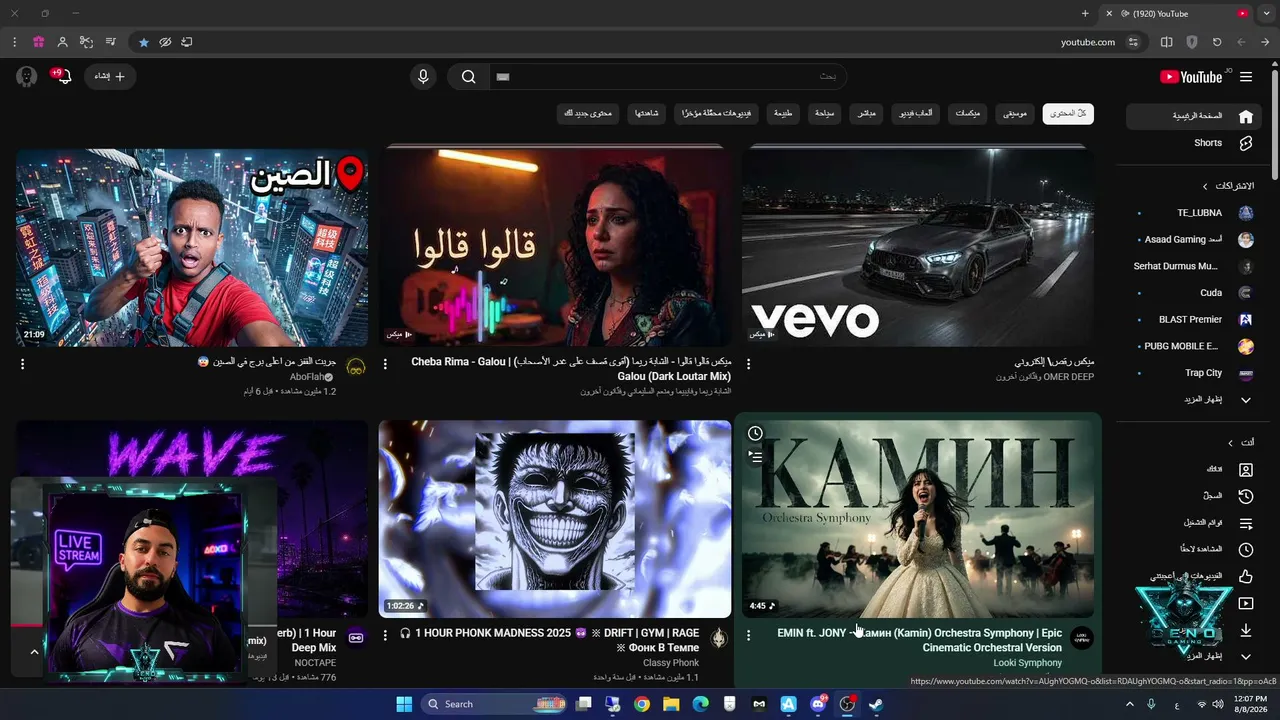Screen dimensions: 1280x720
Task: Open more options for OMER DEEP mix
Action: pyautogui.click(x=748, y=364)
